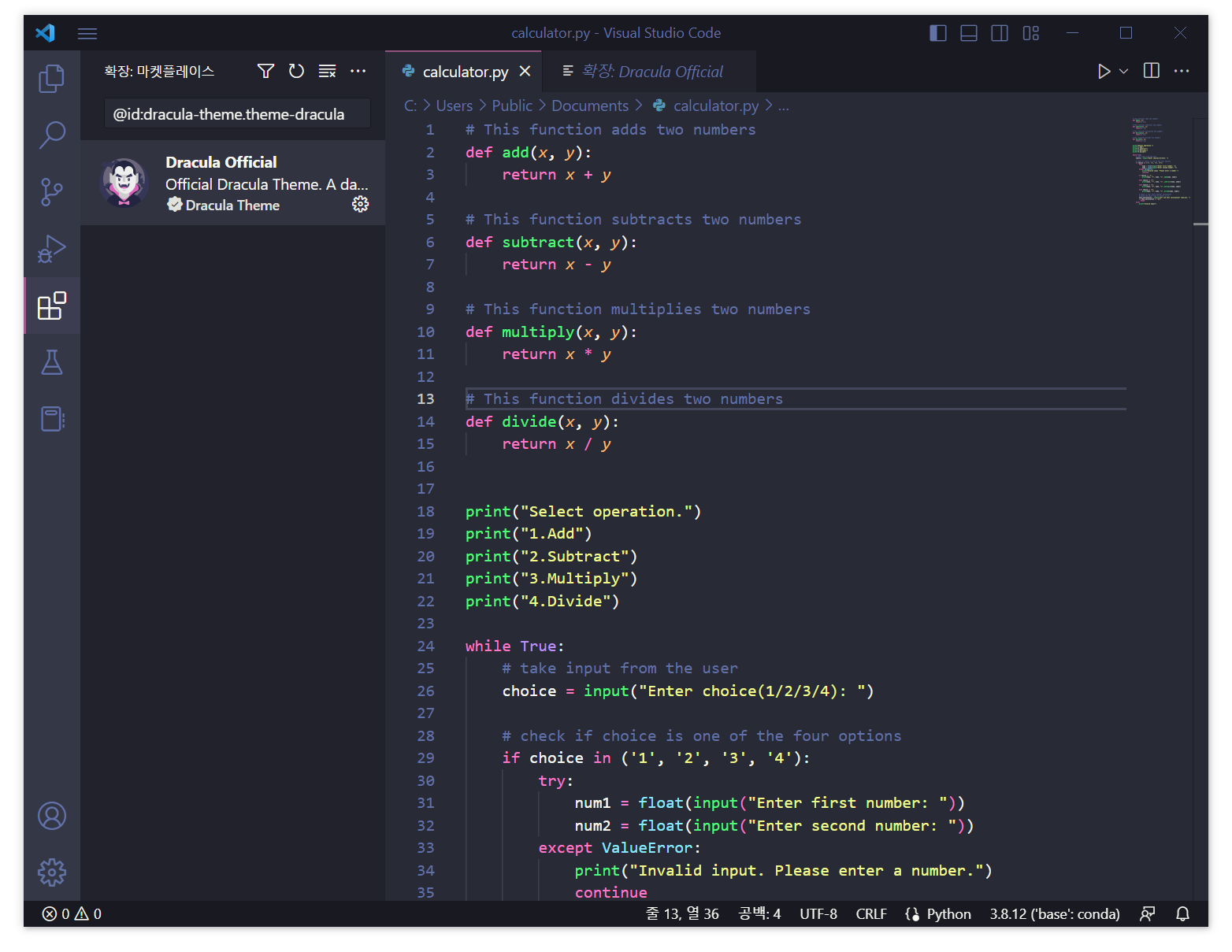Open the Manage gear in activity bar
The image size is (1232, 952).
(52, 872)
